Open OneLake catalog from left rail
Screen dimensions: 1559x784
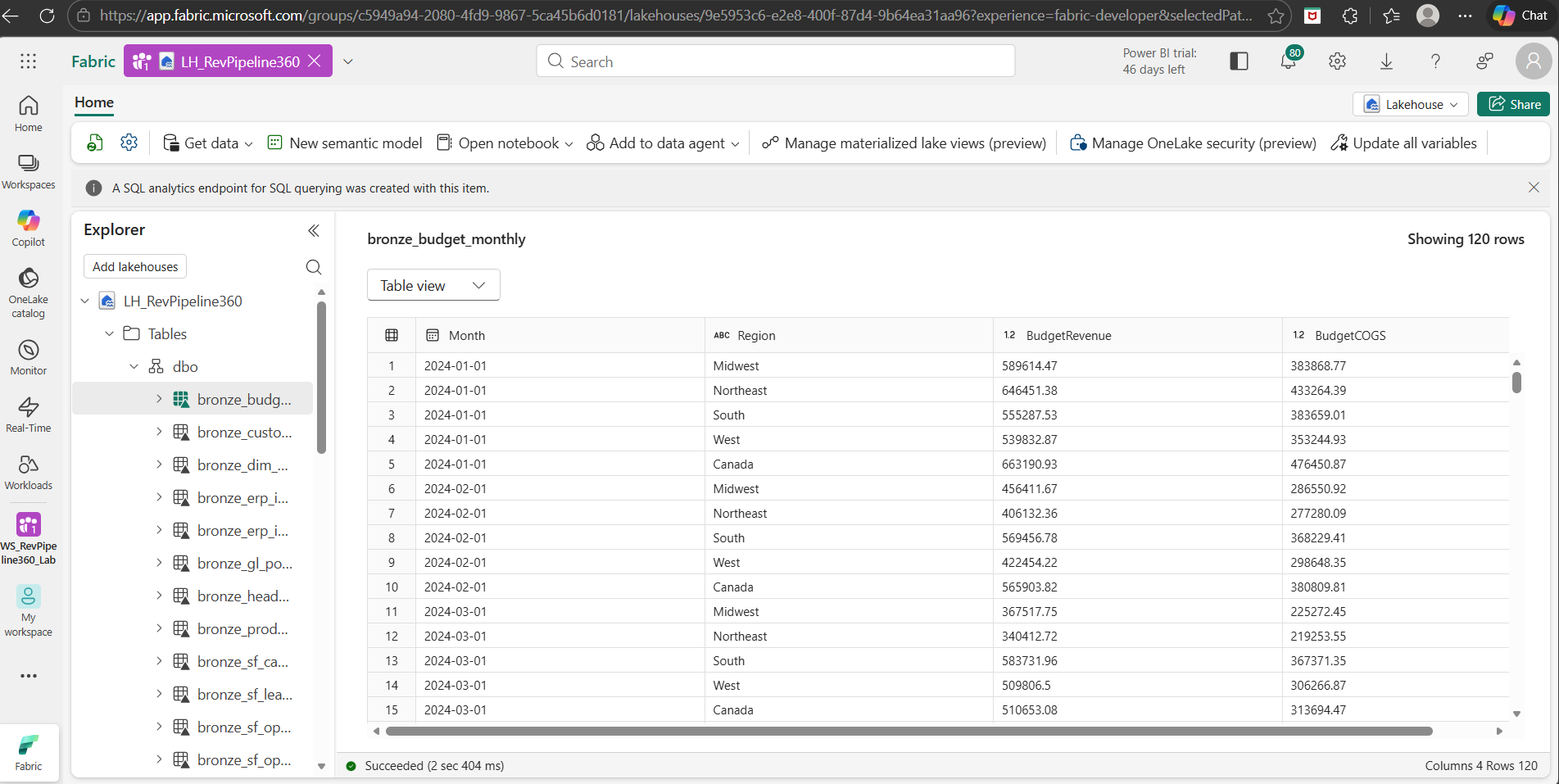tap(29, 292)
